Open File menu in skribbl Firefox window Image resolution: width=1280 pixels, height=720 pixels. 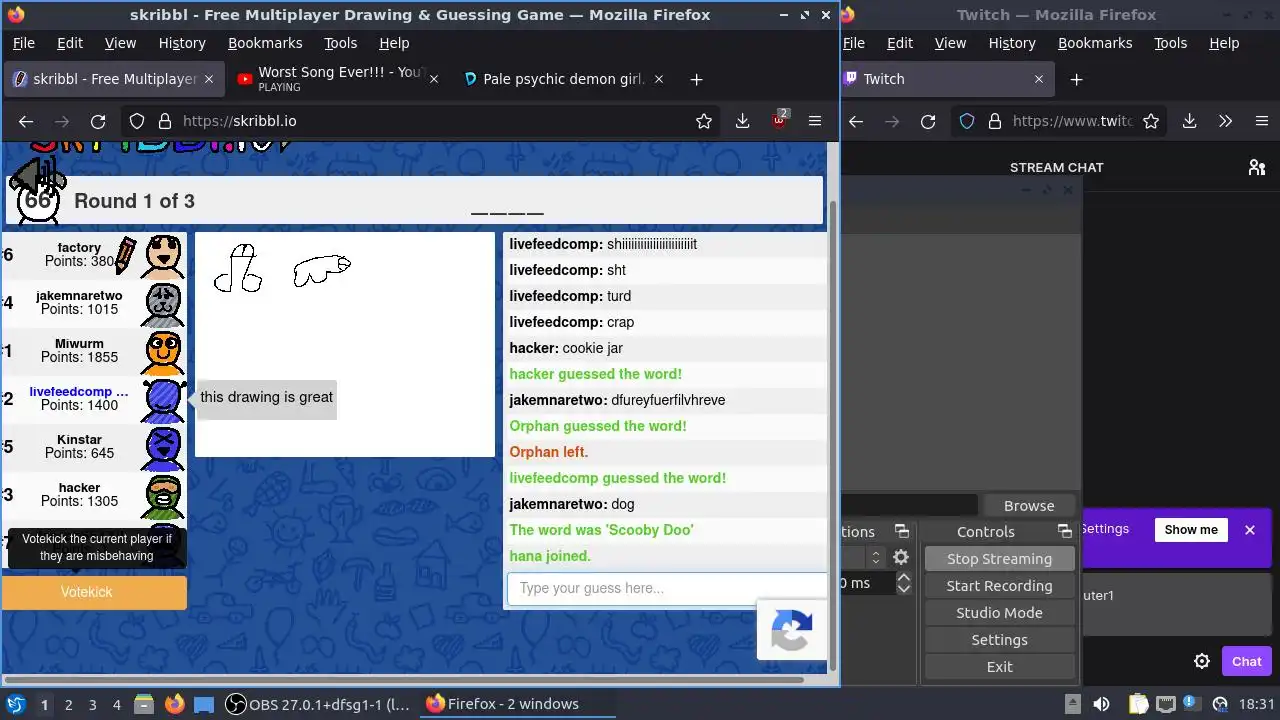[x=23, y=43]
